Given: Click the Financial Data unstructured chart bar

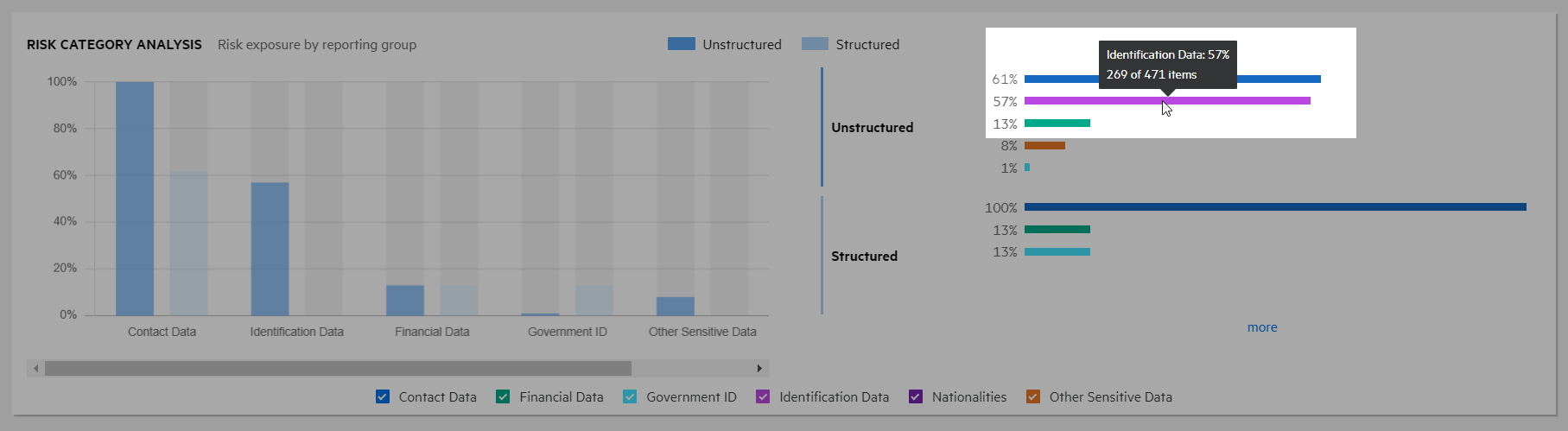Looking at the screenshot, I should [x=404, y=300].
